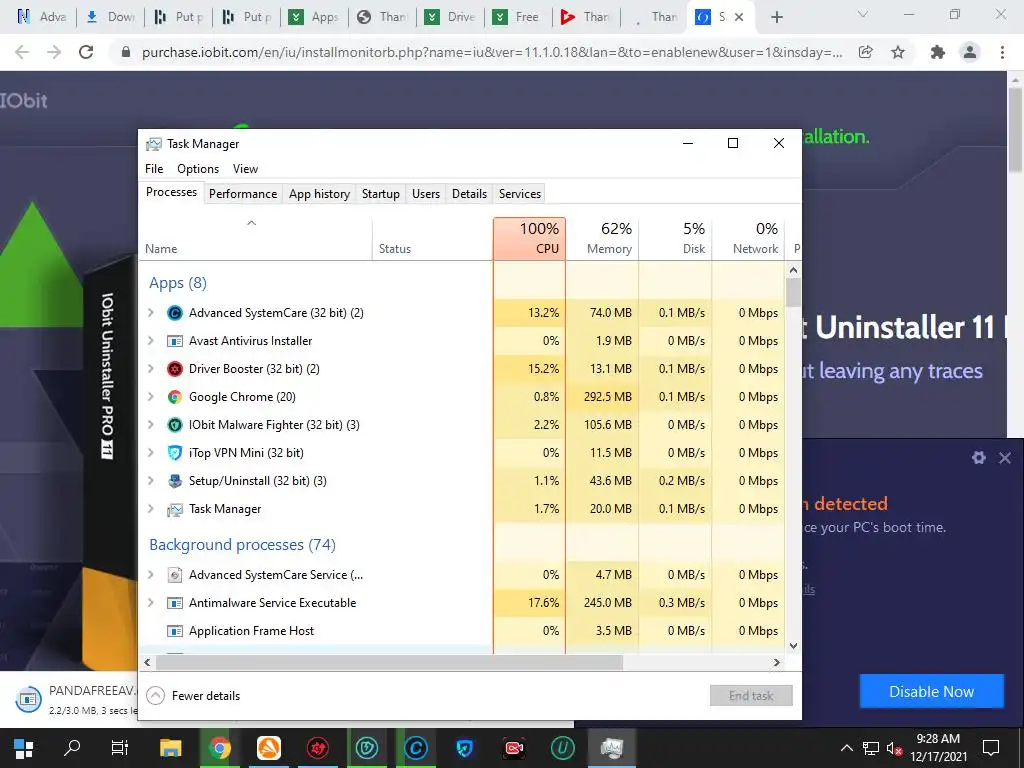Viewport: 1024px width, 768px height.
Task: Reload the Chrome page
Action: pos(86,52)
